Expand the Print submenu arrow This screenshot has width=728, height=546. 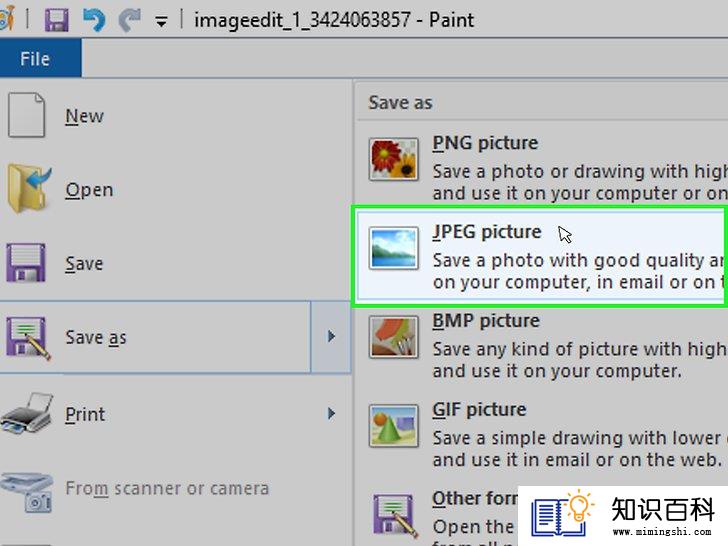(331, 413)
